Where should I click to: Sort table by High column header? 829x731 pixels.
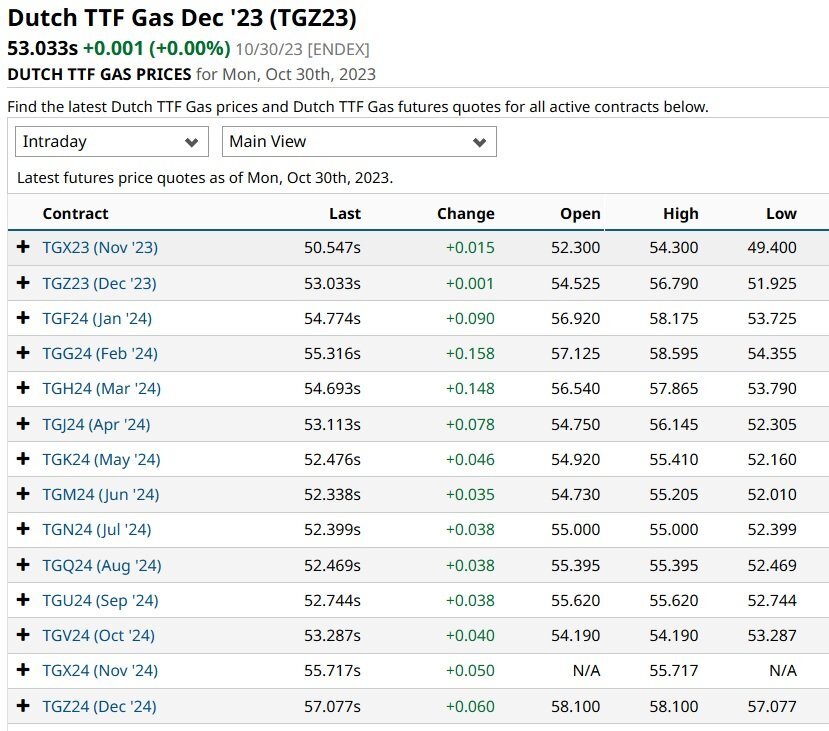[x=681, y=214]
